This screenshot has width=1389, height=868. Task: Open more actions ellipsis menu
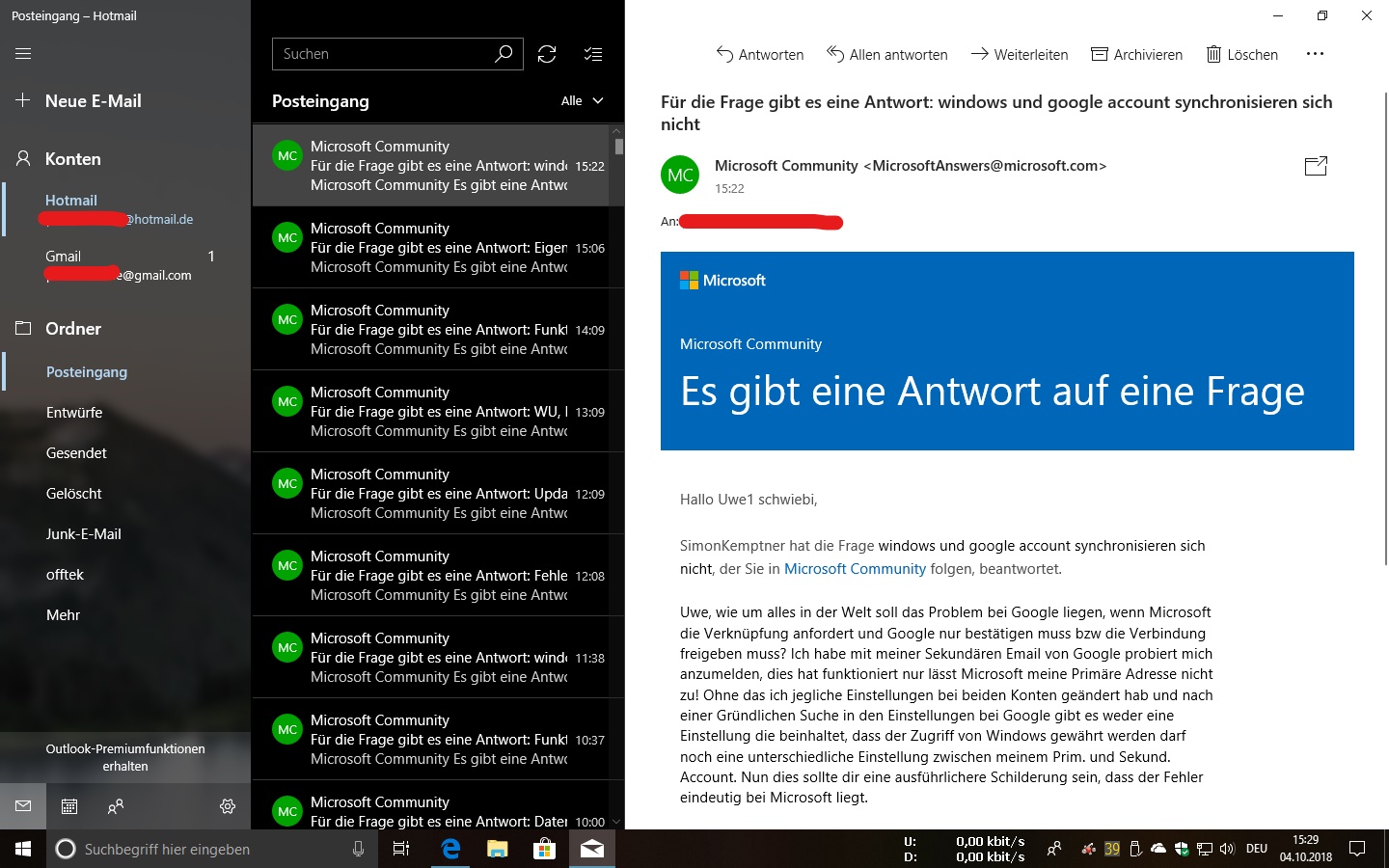pos(1315,54)
